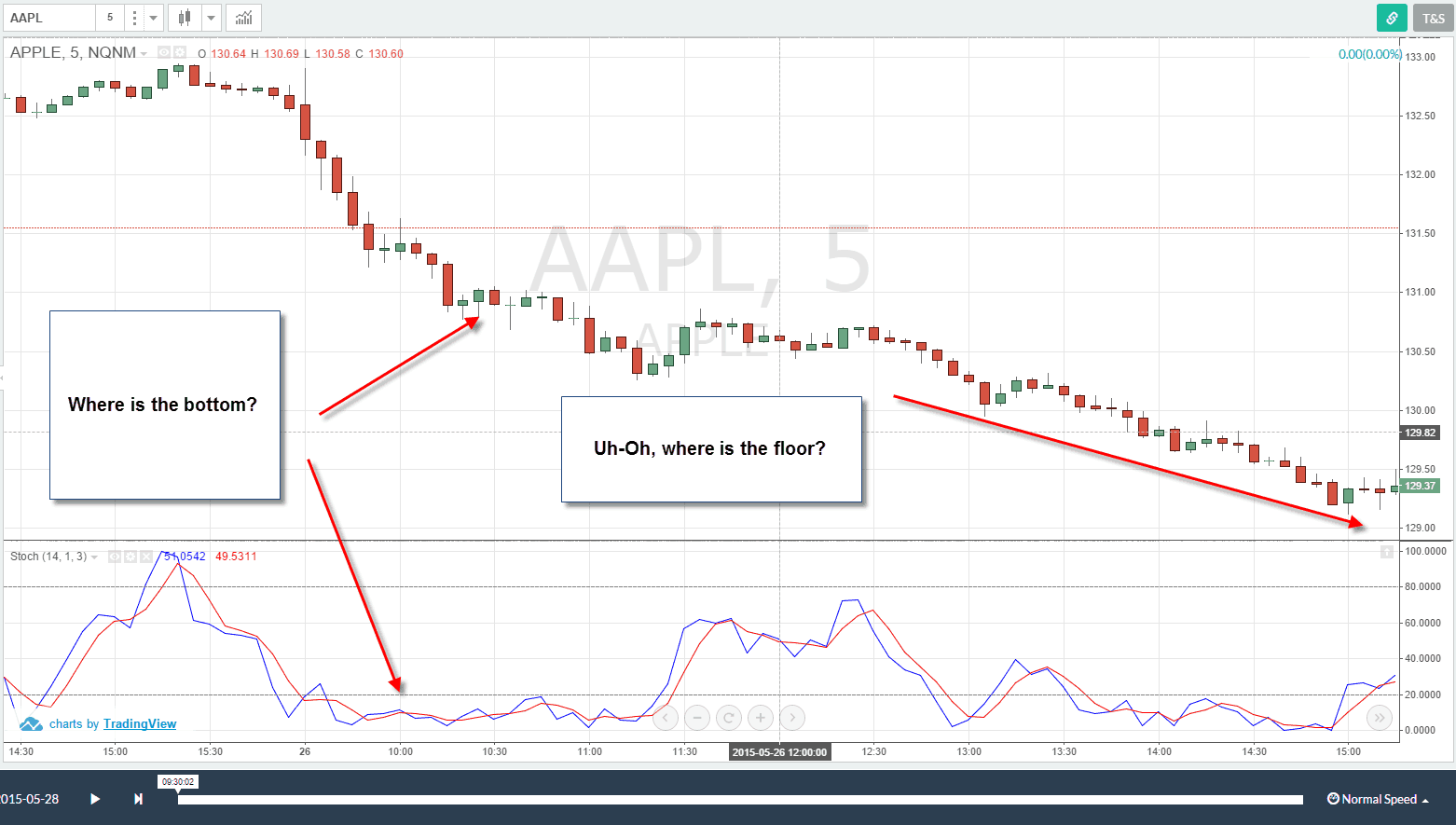Open the indicators icon next to interval
Viewport: 1456px width, 825px height.
tap(135, 17)
